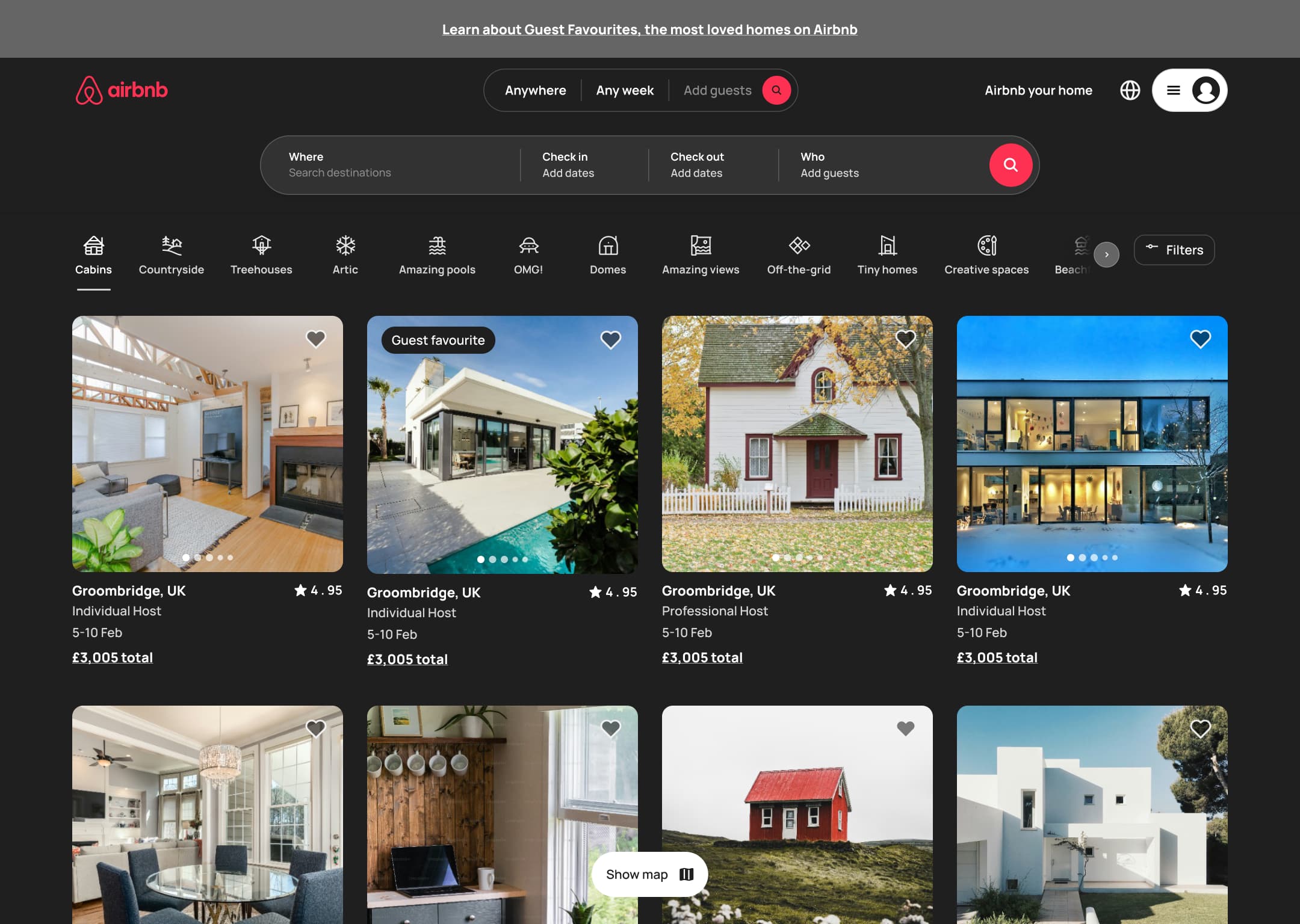This screenshot has width=1300, height=924.
Task: Click carousel dots on the blue glass house photo
Action: pyautogui.click(x=1092, y=558)
